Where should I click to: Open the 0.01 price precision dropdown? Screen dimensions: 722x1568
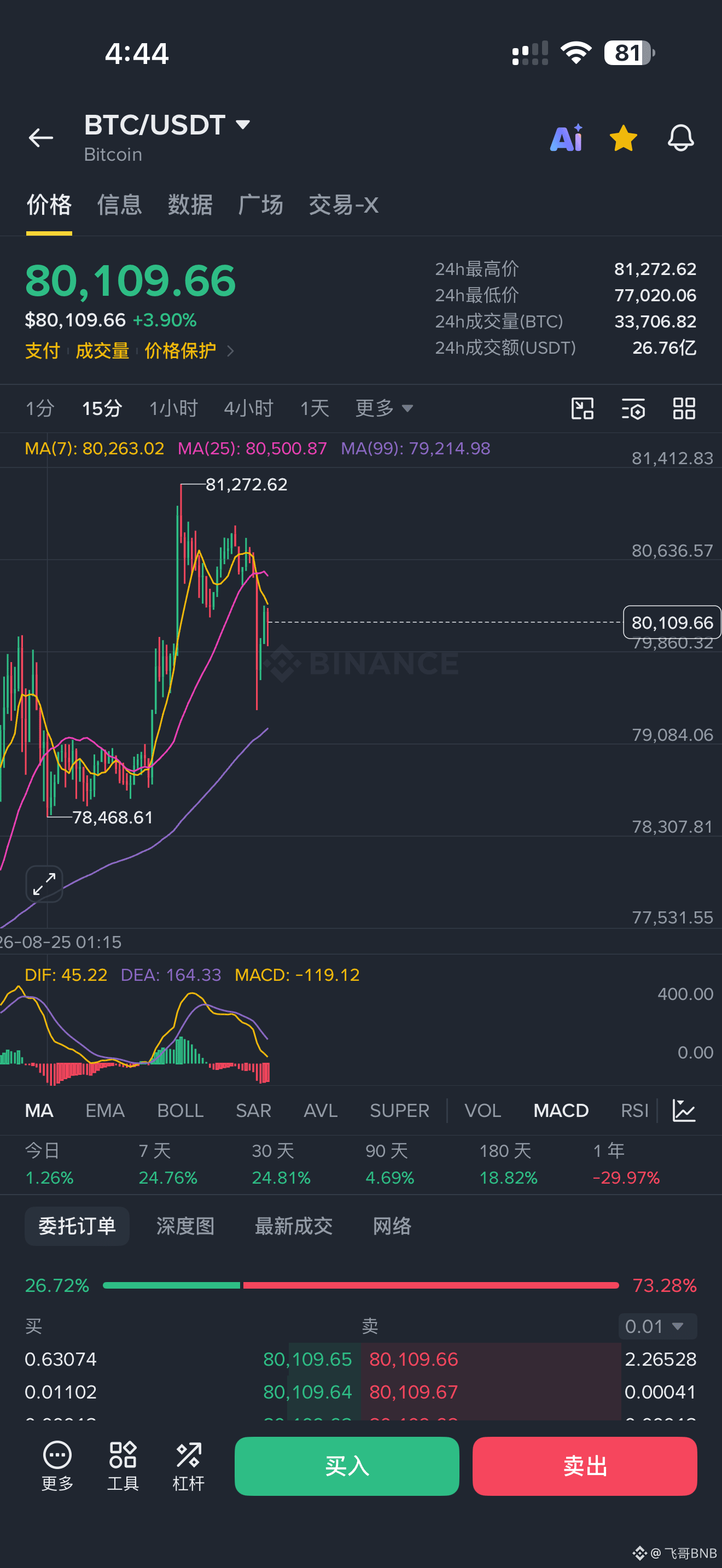coord(657,1326)
